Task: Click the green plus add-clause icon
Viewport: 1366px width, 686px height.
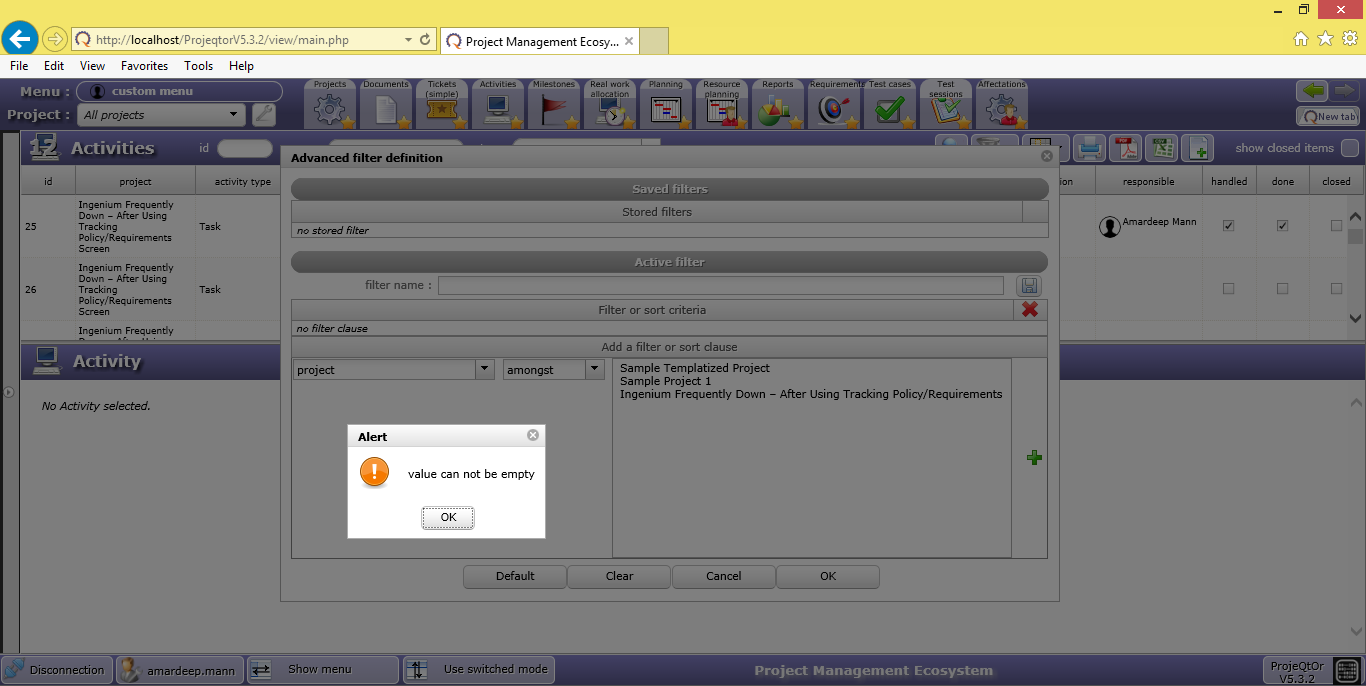Action: [x=1034, y=457]
